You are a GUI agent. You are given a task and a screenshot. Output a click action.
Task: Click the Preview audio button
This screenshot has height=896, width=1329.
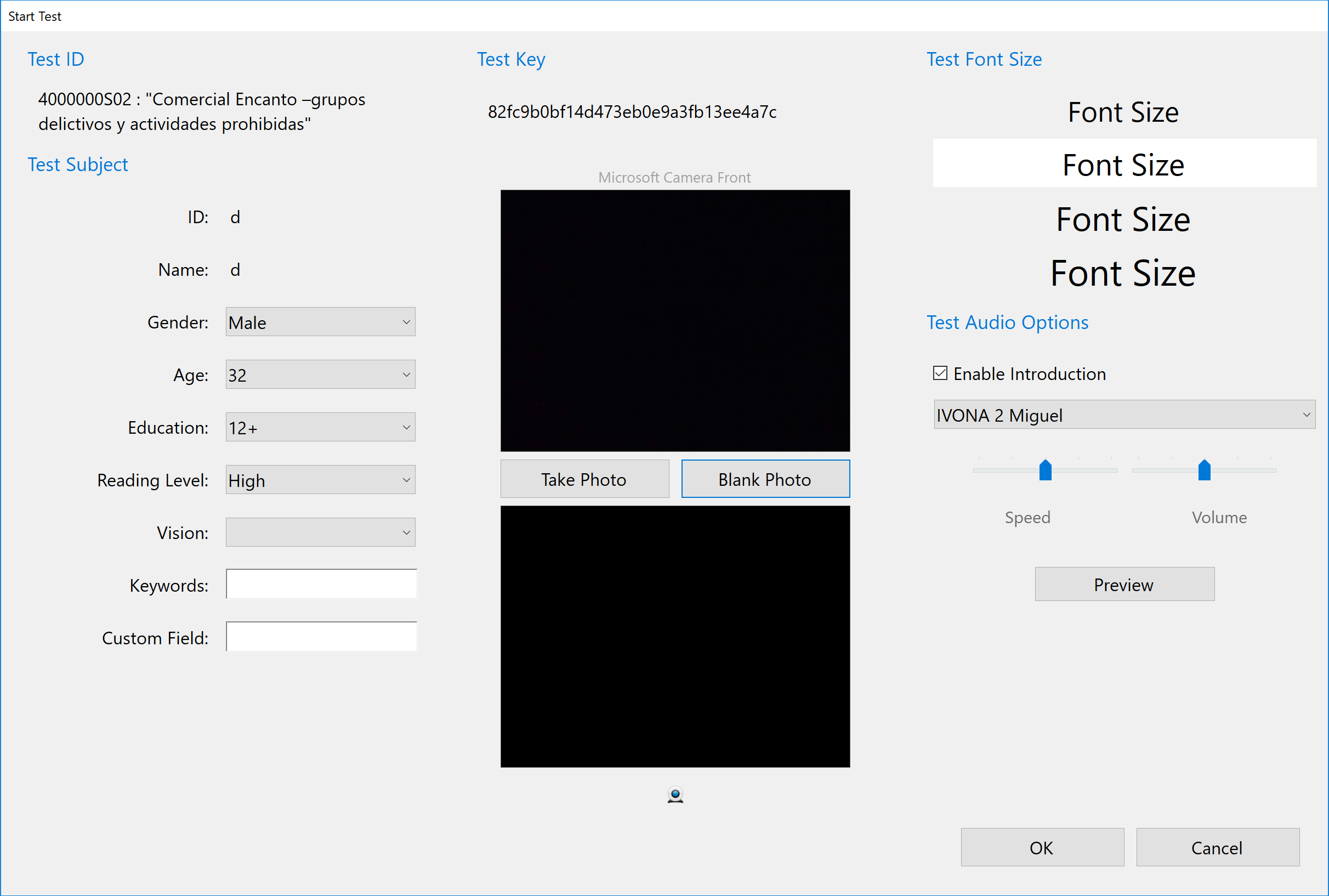click(1124, 584)
